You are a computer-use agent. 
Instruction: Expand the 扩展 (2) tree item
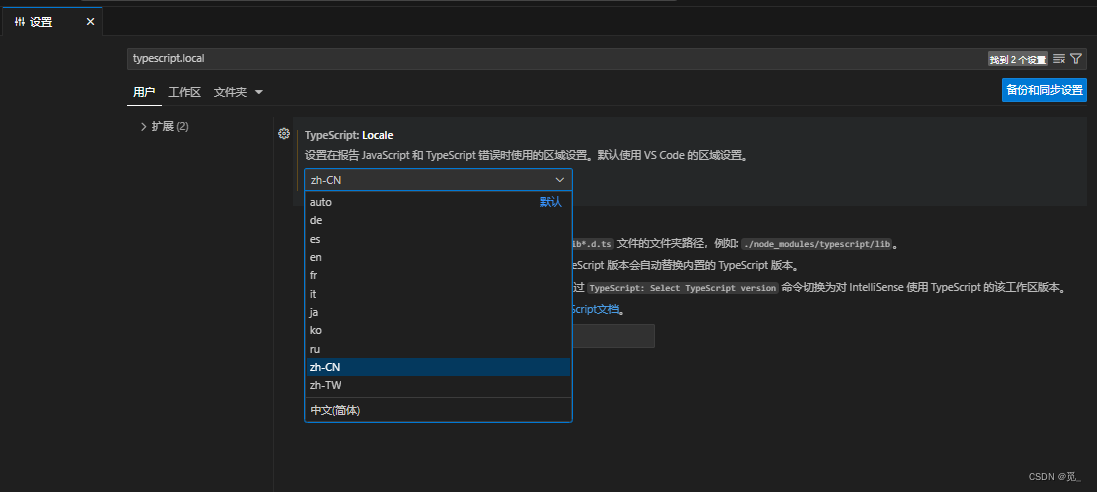[x=164, y=127]
